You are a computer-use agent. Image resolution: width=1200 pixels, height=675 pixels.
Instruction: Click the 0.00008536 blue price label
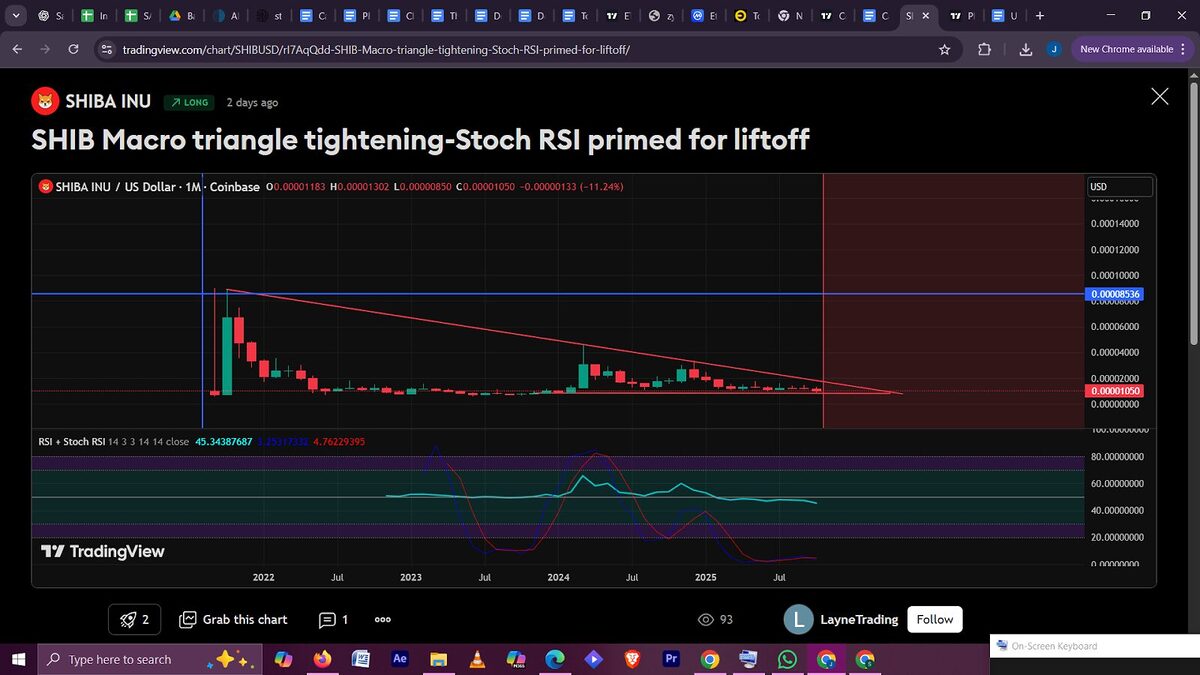coord(1115,295)
